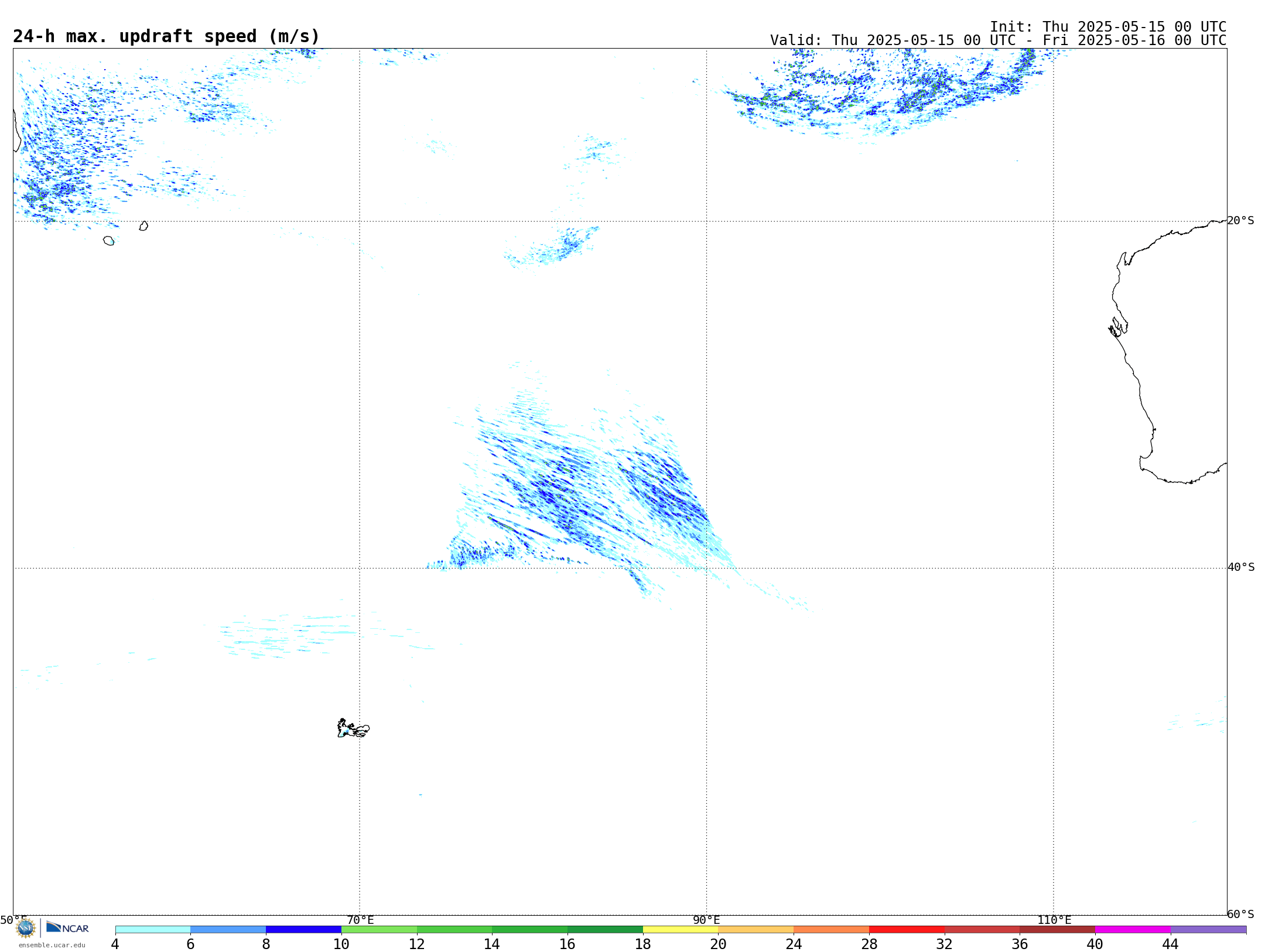The height and width of the screenshot is (952, 1265).
Task: Click the green 12–14 colorbar segment
Action: coord(454,929)
